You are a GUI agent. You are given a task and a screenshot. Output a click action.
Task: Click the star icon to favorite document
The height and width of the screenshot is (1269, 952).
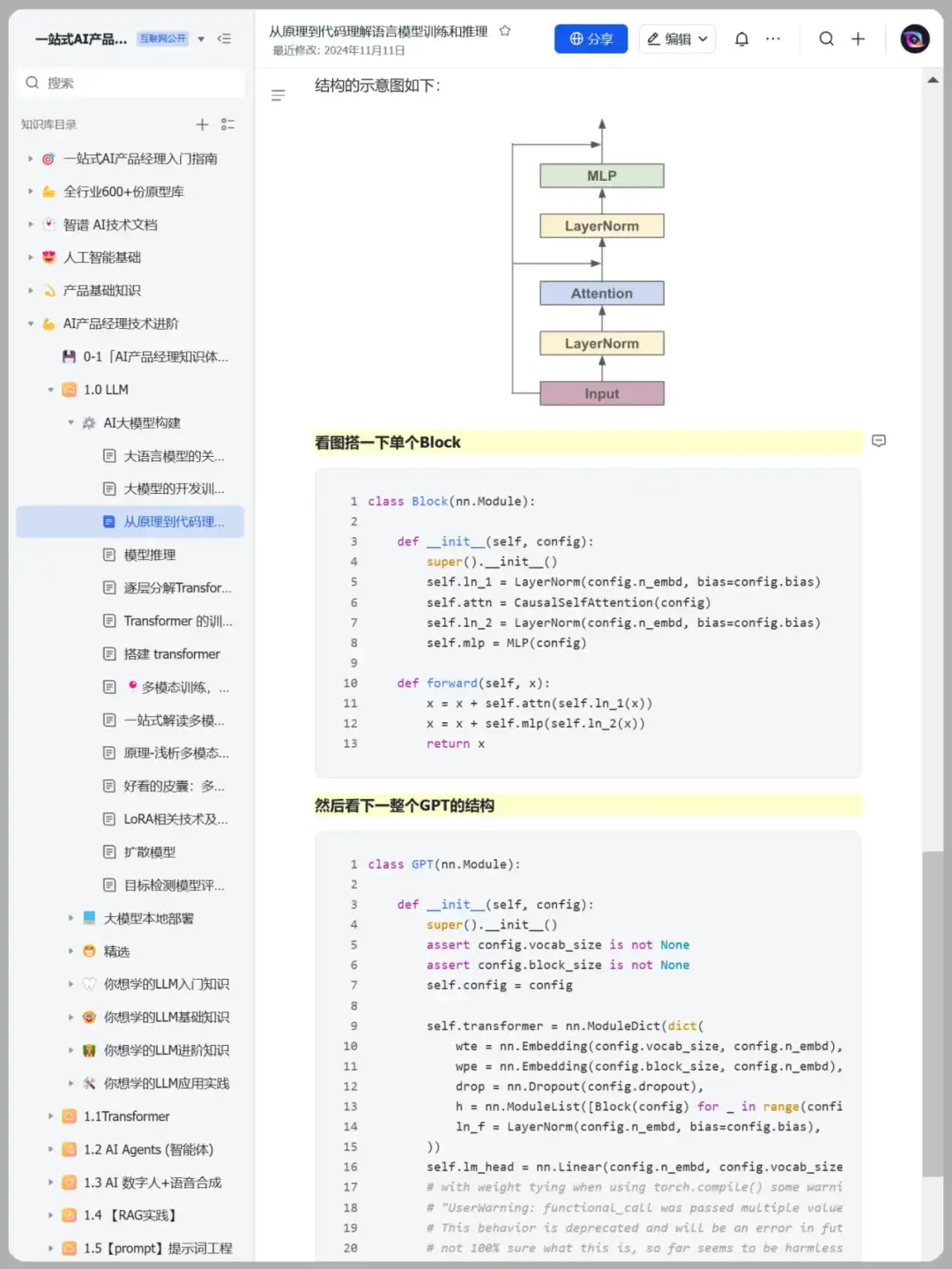click(505, 31)
